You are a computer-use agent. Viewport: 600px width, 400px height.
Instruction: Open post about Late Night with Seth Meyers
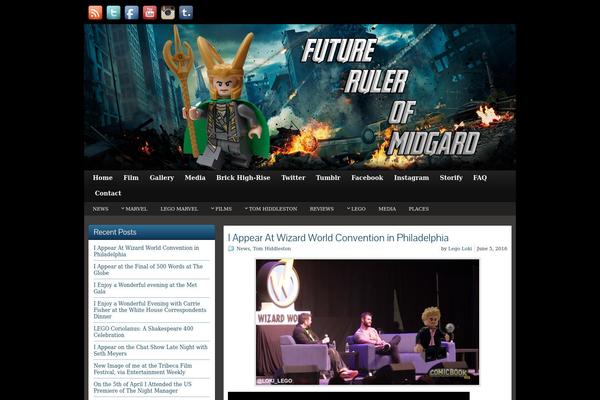[x=150, y=350]
